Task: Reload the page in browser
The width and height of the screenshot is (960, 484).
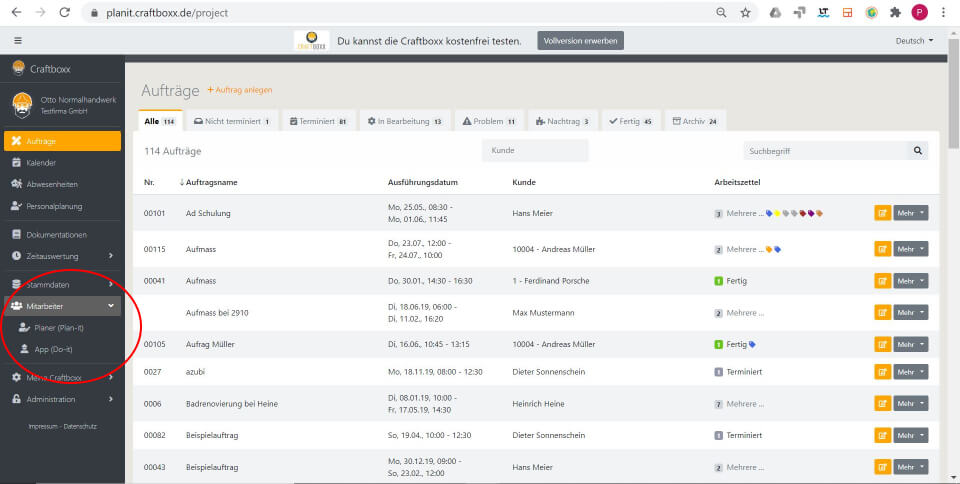Action: point(64,12)
